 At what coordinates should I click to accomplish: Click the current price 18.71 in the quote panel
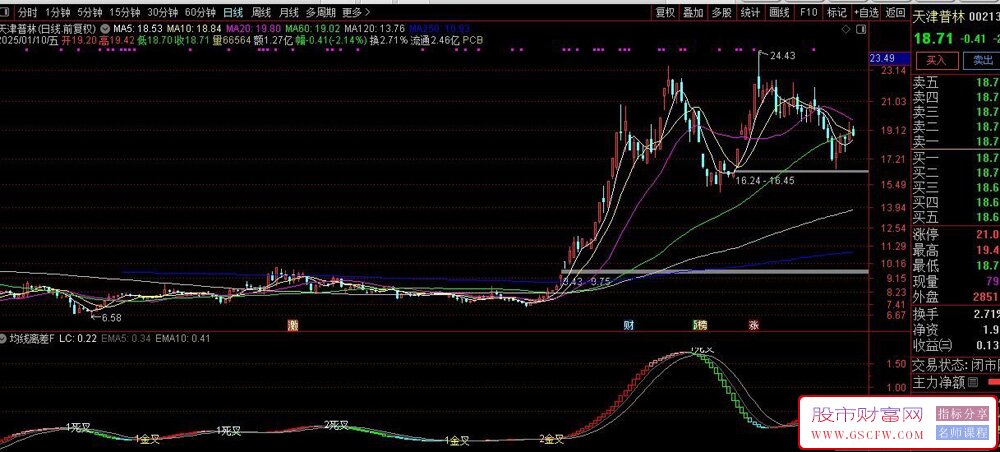933,39
